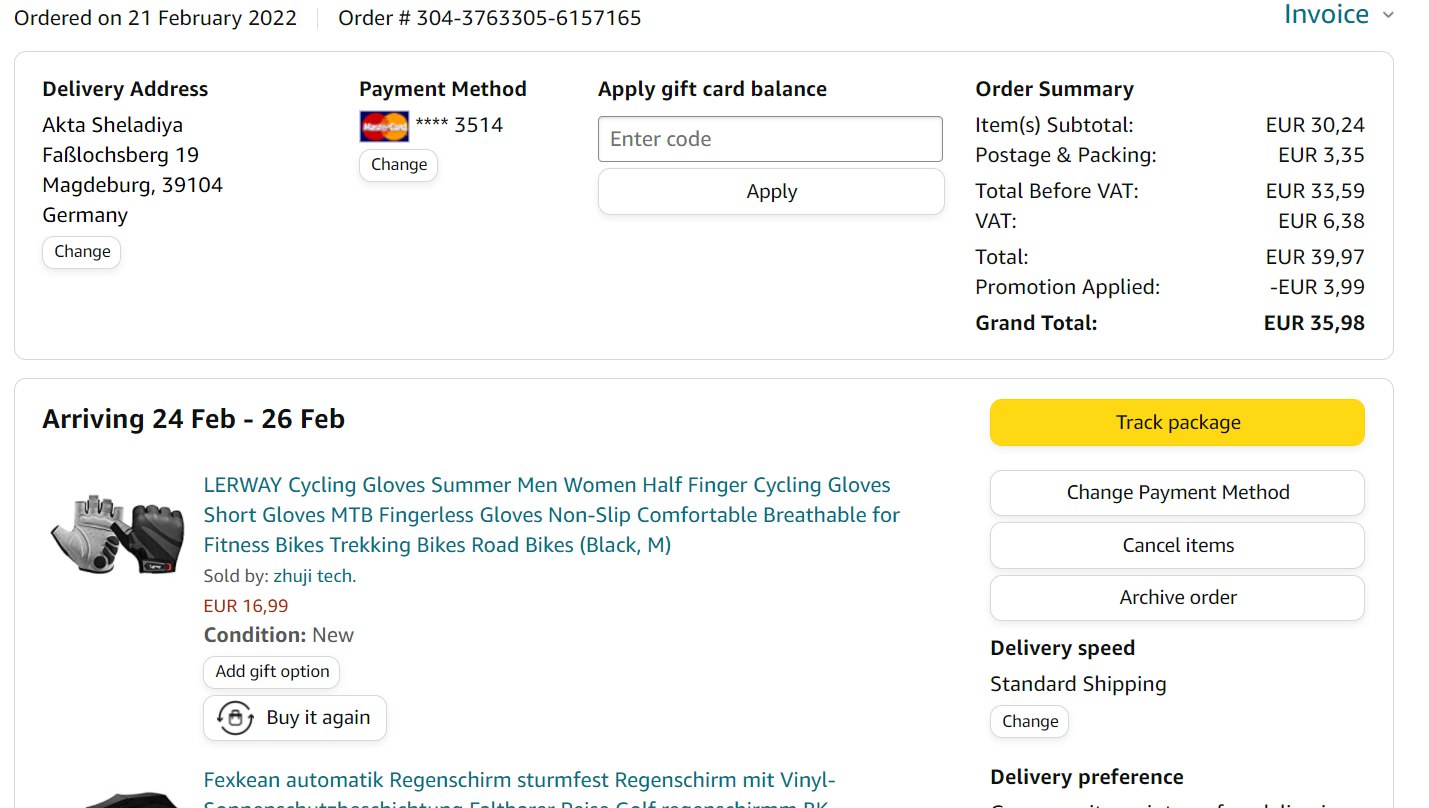
Task: Change the payment method under card number
Action: (398, 165)
